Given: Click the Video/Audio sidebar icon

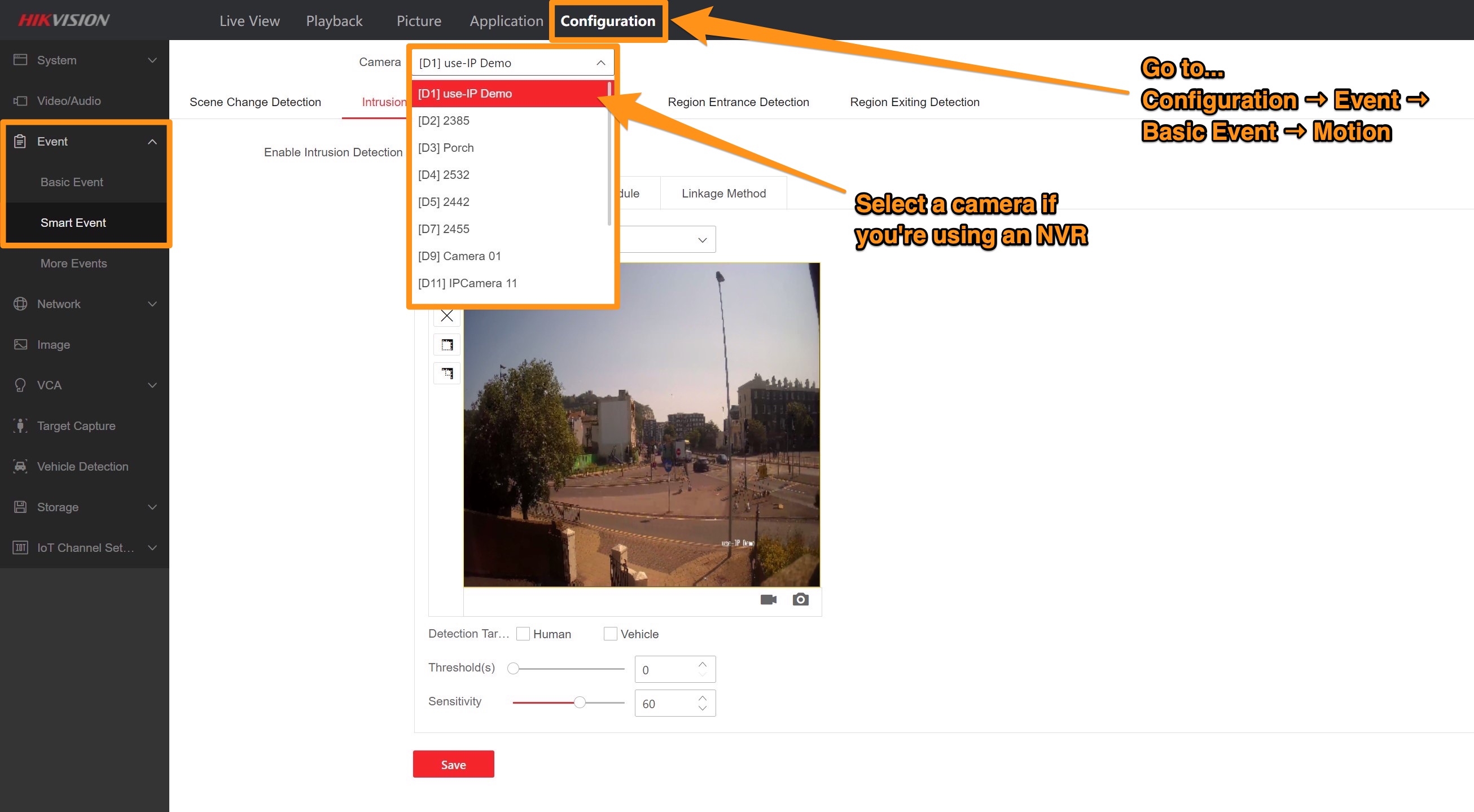Looking at the screenshot, I should [20, 100].
